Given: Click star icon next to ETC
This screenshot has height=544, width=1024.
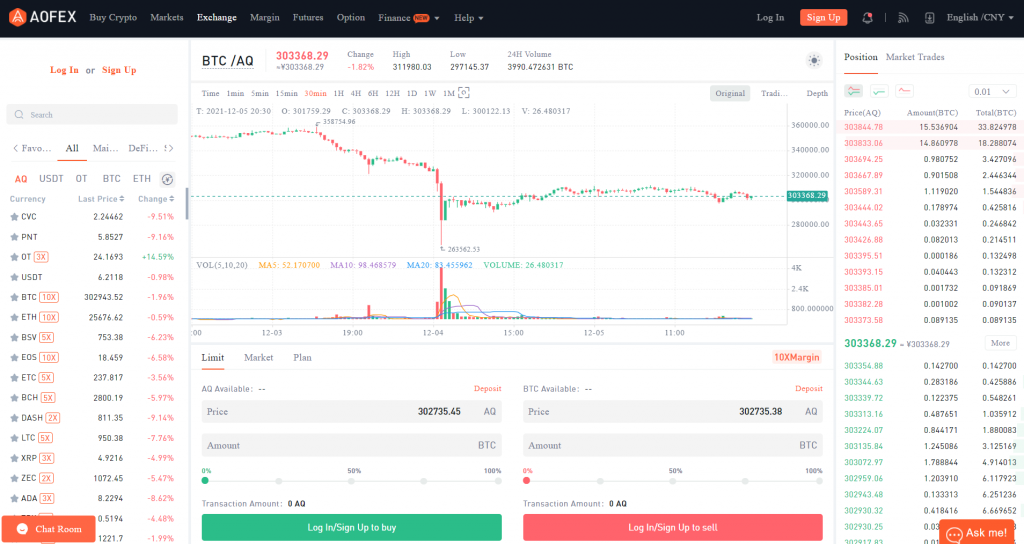Looking at the screenshot, I should tap(14, 377).
